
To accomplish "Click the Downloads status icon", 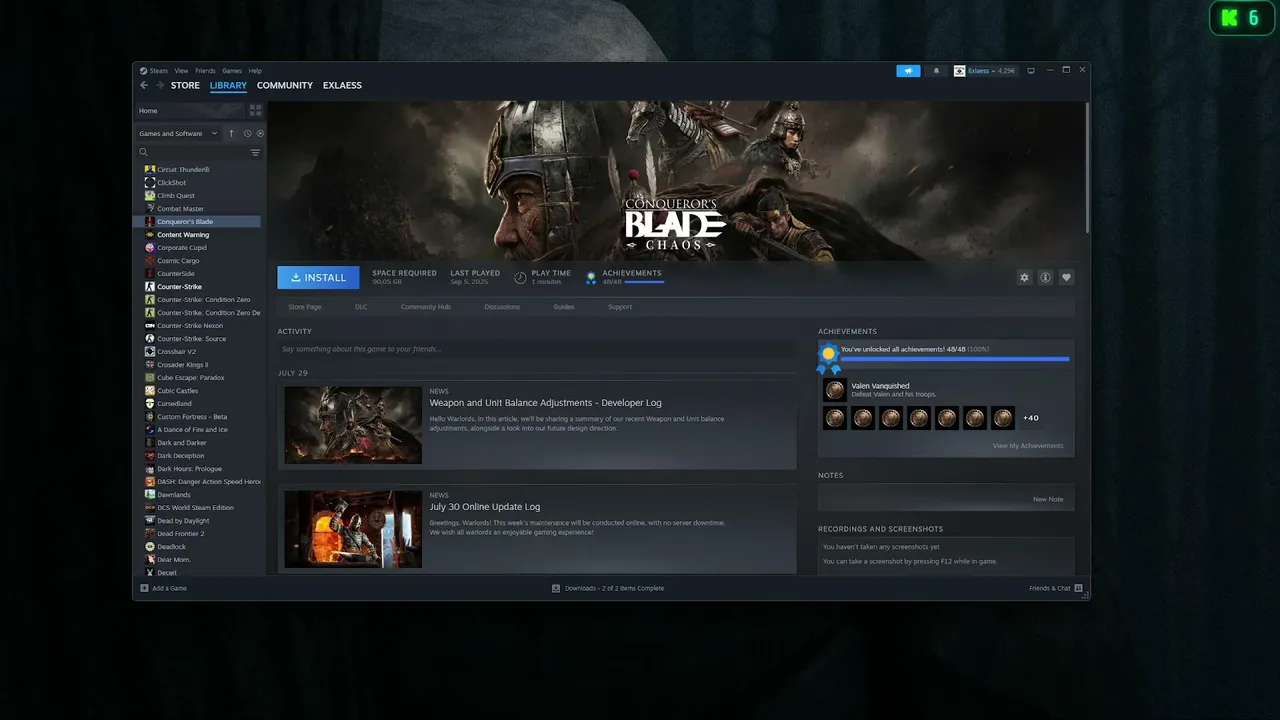I will coord(556,588).
